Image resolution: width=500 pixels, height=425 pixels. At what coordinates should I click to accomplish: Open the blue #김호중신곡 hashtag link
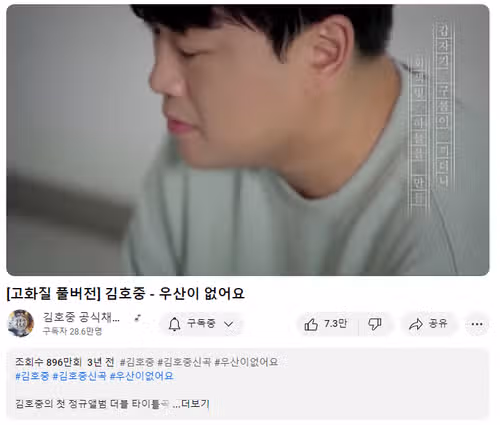[x=80, y=376]
